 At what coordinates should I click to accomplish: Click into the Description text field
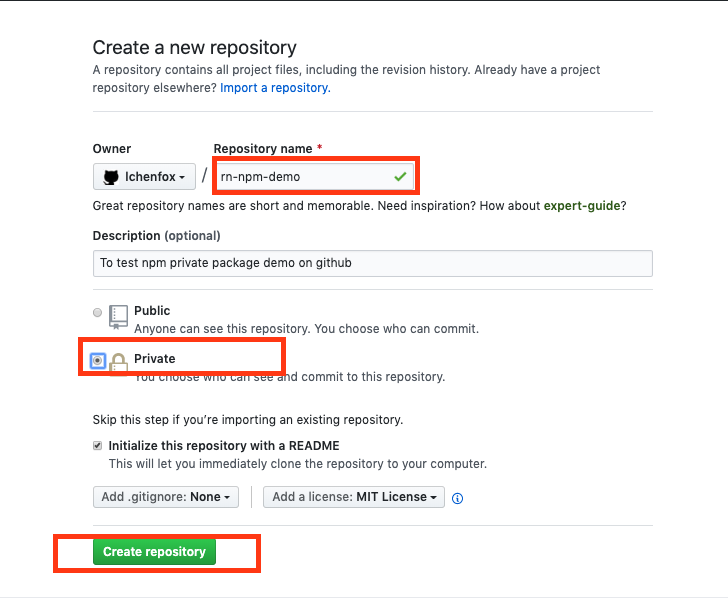[372, 263]
